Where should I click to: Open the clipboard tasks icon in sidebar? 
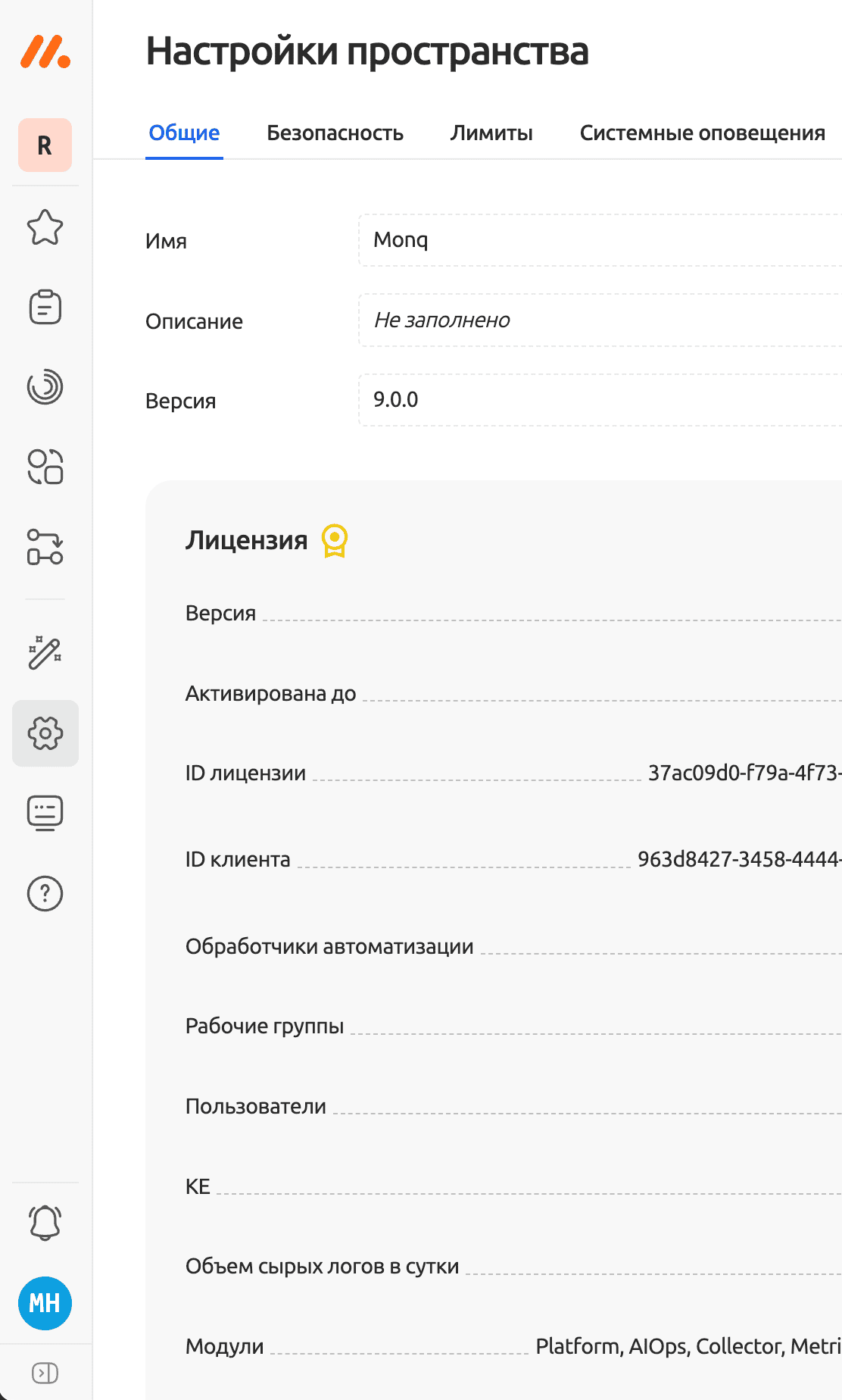point(45,307)
